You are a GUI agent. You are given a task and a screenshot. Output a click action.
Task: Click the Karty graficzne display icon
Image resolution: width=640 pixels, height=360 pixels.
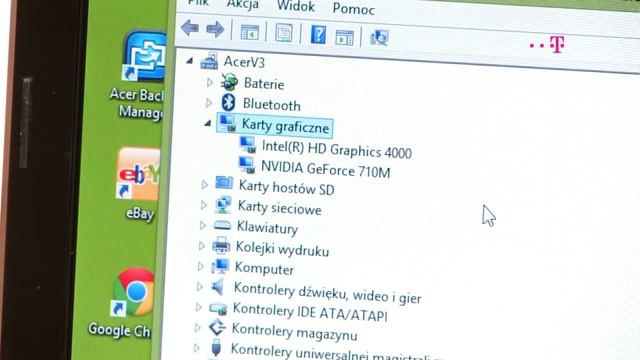pyautogui.click(x=228, y=122)
